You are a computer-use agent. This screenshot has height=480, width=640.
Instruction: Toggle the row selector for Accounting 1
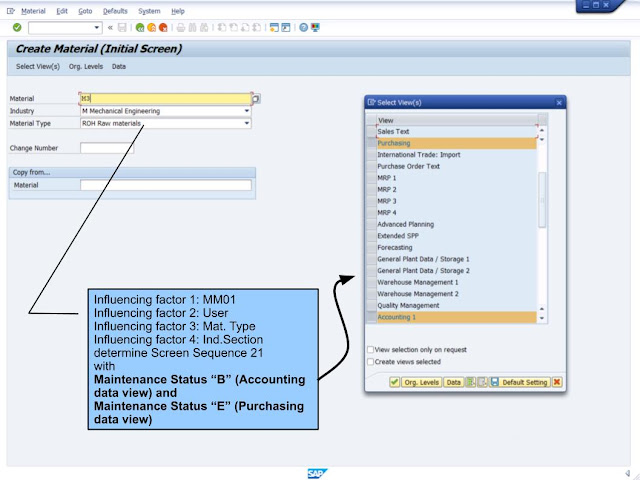[371, 317]
